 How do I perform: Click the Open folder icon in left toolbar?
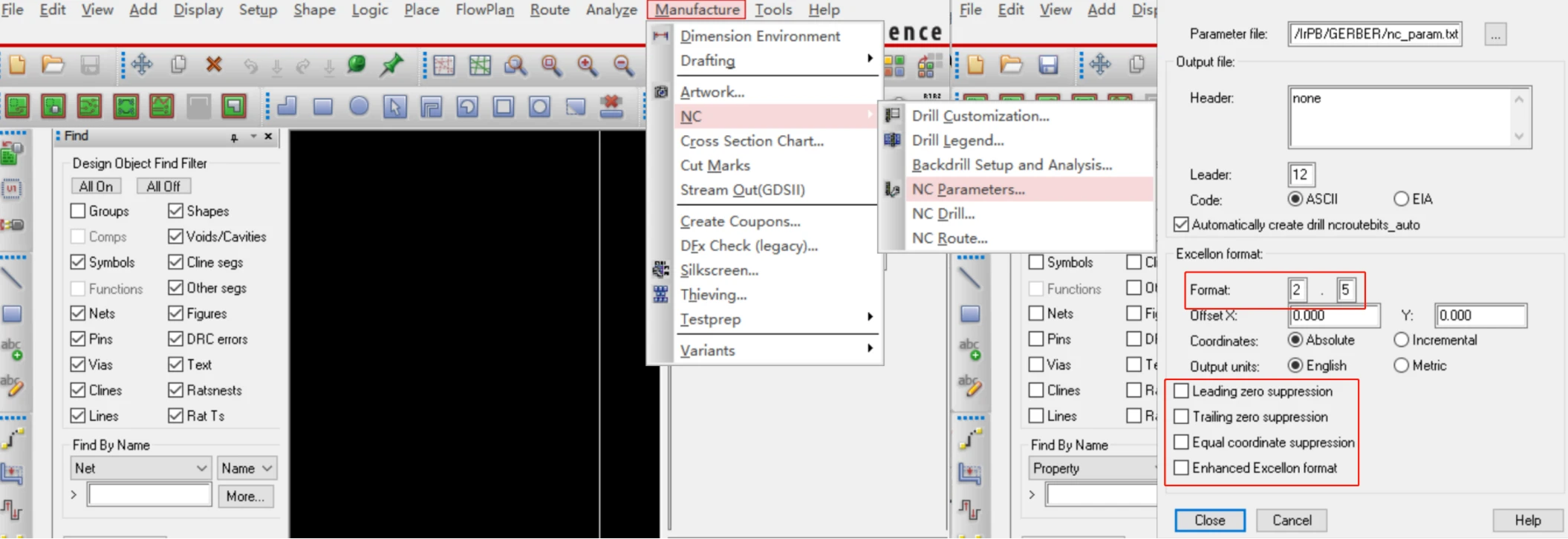coord(53,65)
